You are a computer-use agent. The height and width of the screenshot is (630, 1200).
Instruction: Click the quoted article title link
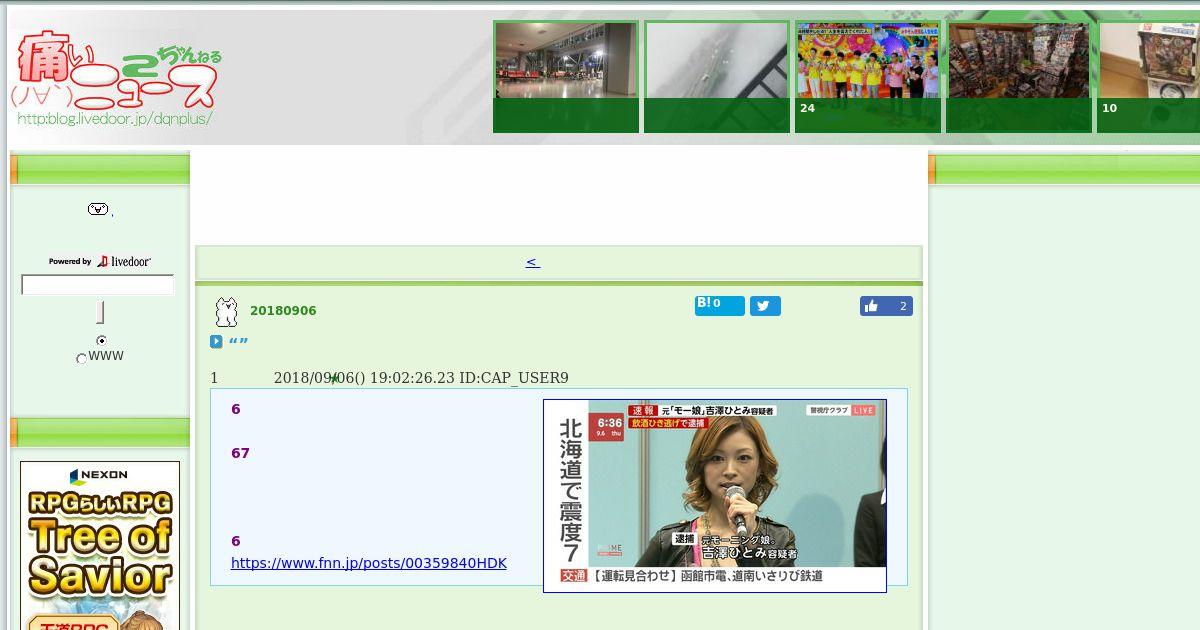238,342
